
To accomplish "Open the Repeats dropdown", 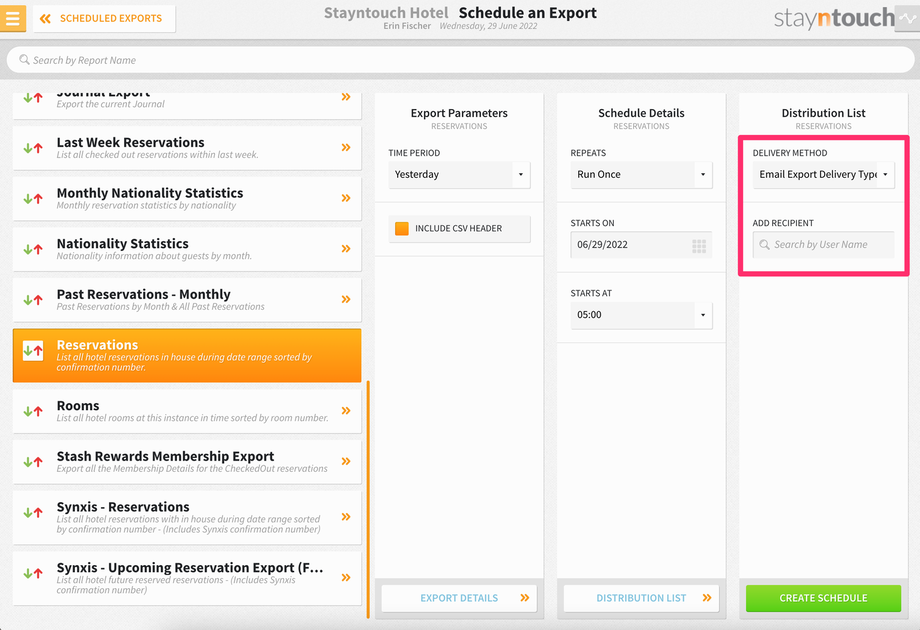I will pos(641,174).
